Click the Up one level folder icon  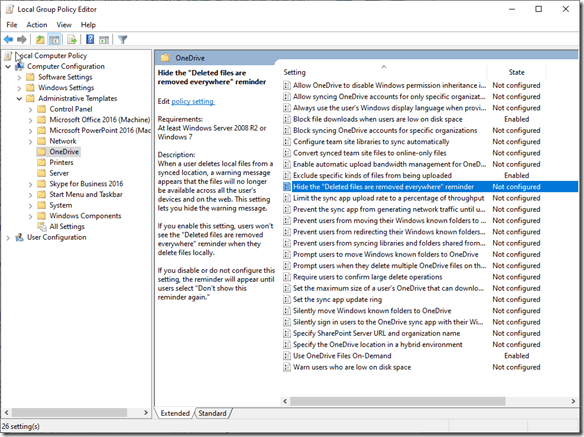tap(40, 39)
